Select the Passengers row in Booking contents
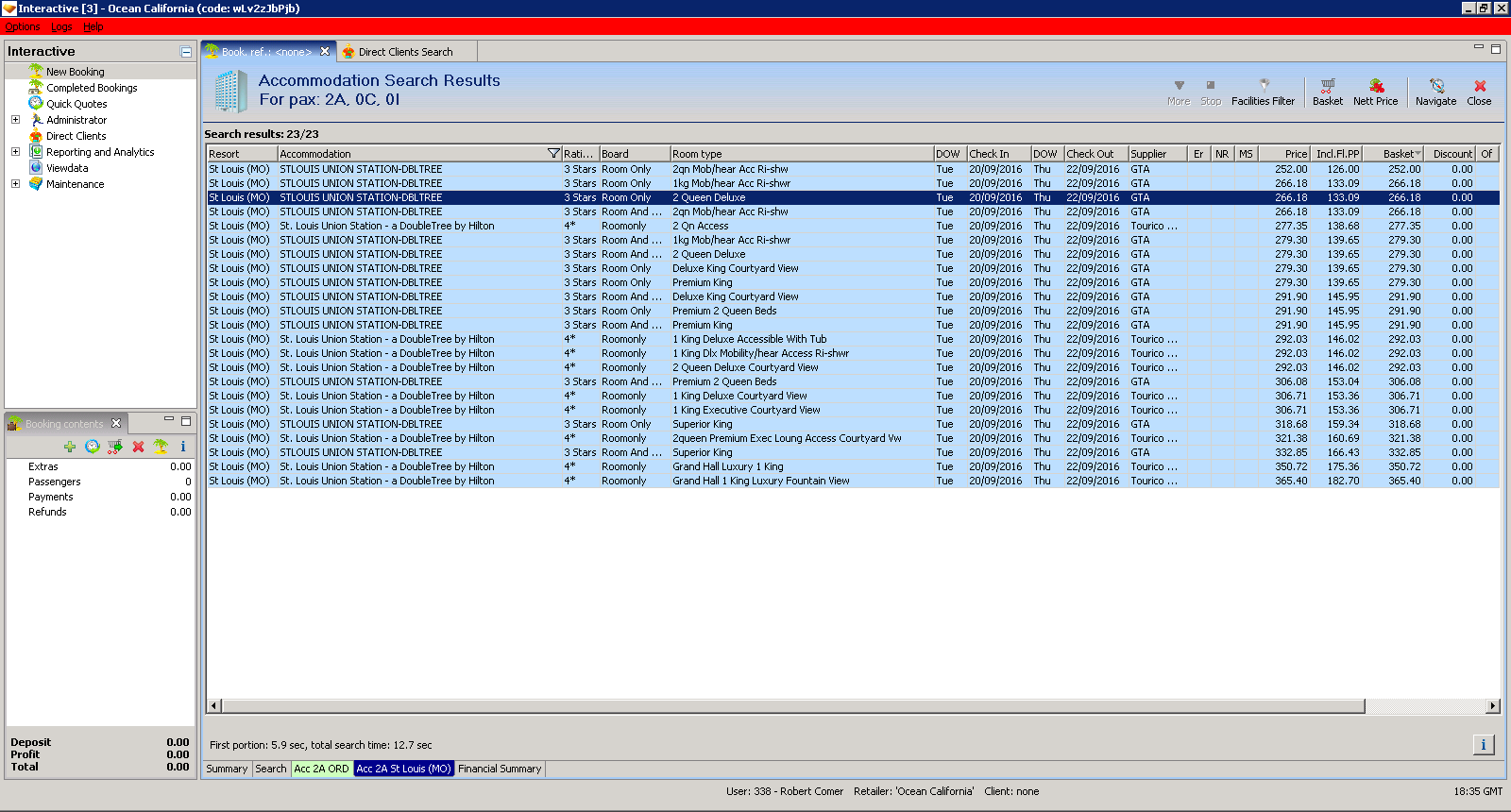The height and width of the screenshot is (812, 1511). [101, 482]
